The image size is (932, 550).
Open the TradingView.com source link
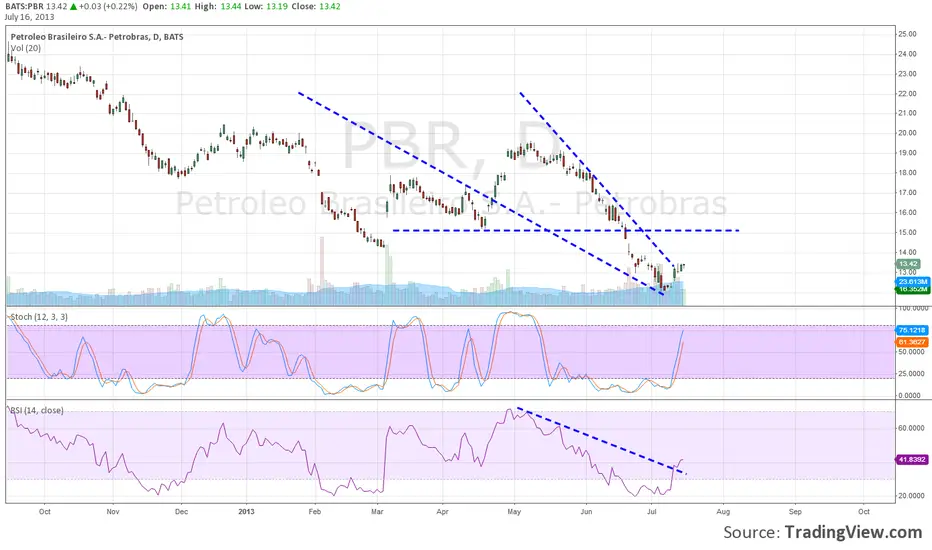854,532
